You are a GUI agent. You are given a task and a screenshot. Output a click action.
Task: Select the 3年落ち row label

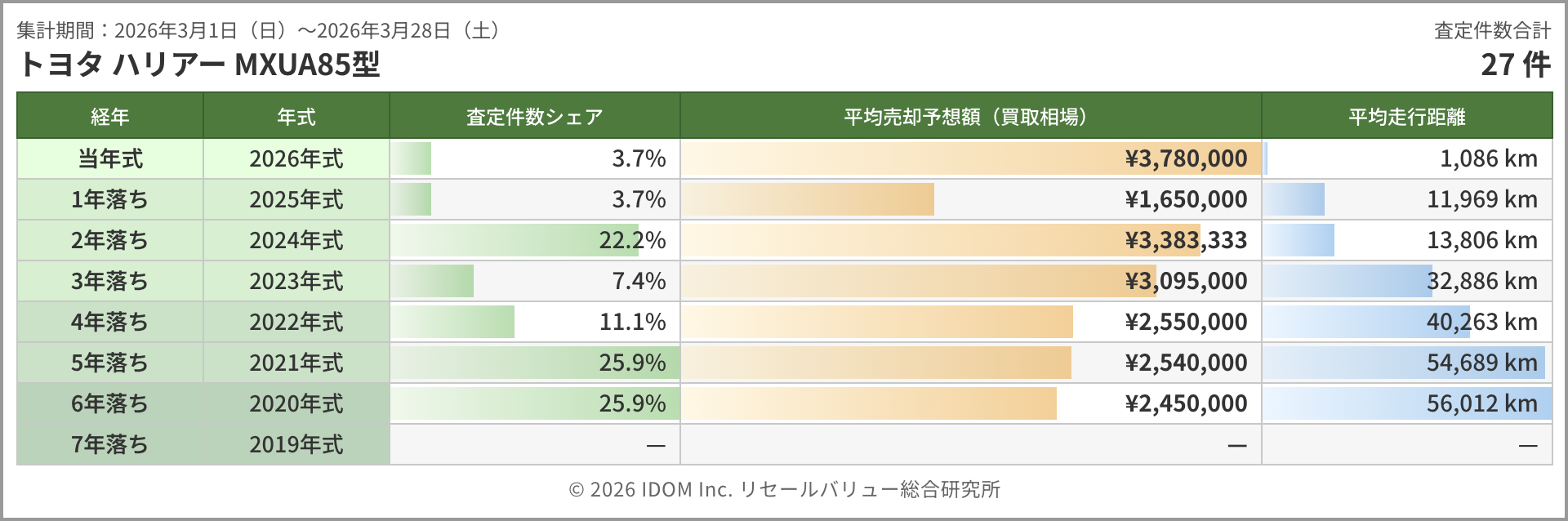(110, 281)
